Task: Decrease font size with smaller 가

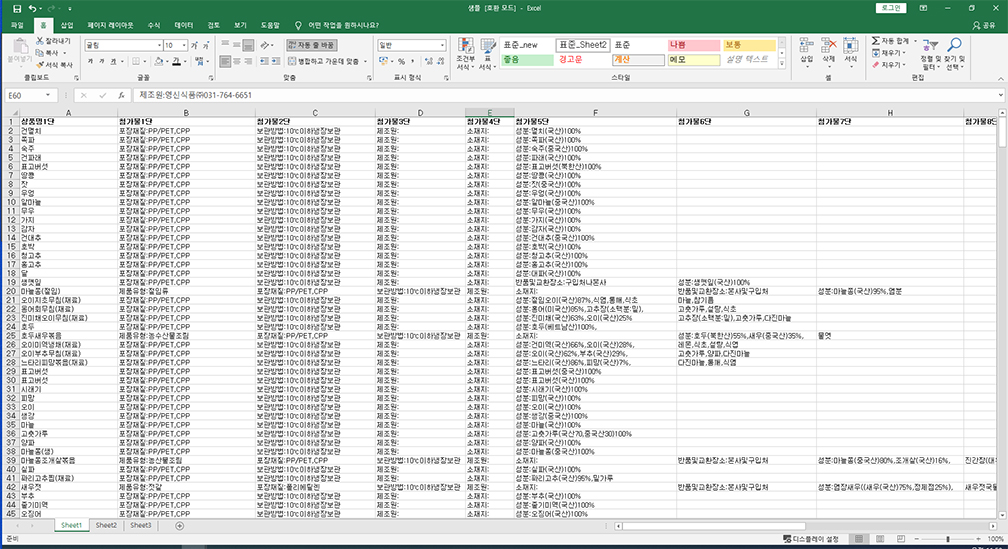Action: click(x=206, y=46)
